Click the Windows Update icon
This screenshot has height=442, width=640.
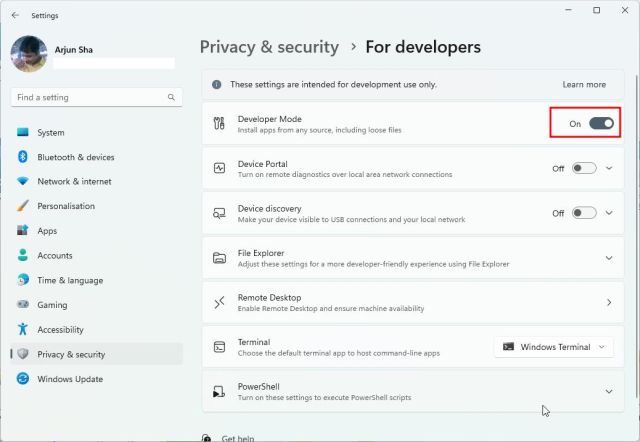tap(22, 379)
